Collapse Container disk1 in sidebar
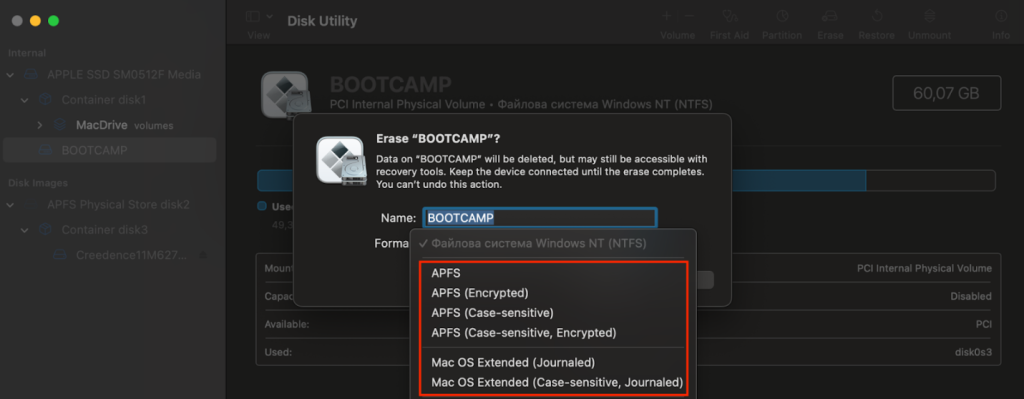 pos(25,100)
